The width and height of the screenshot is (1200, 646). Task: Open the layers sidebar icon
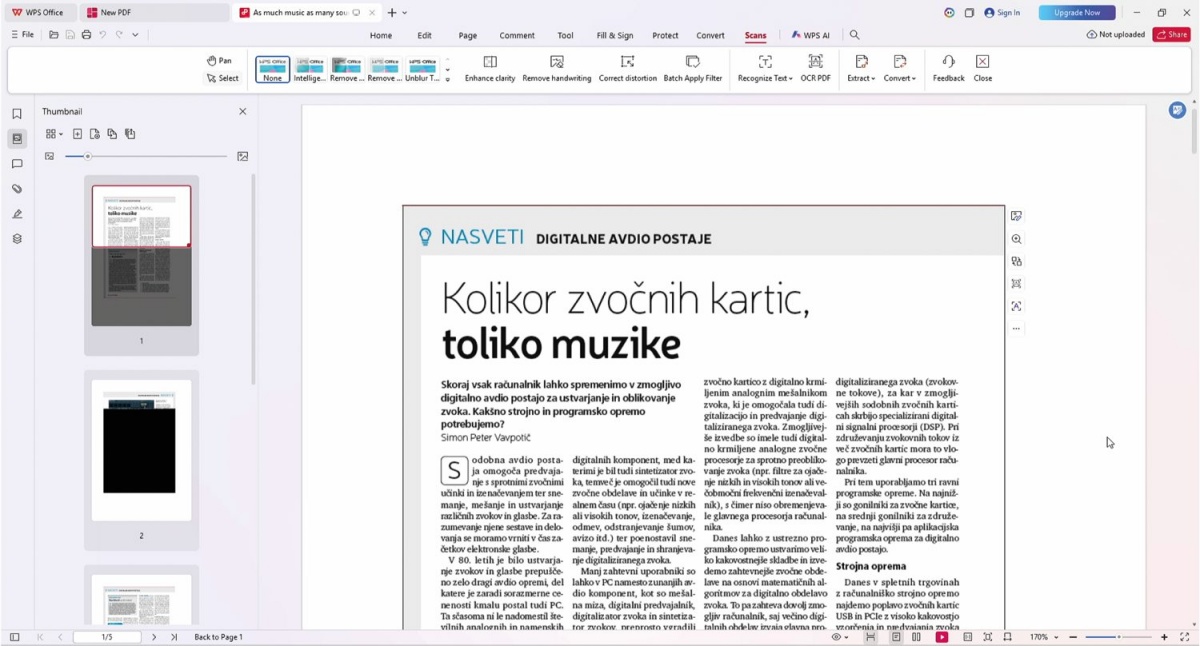coord(17,239)
